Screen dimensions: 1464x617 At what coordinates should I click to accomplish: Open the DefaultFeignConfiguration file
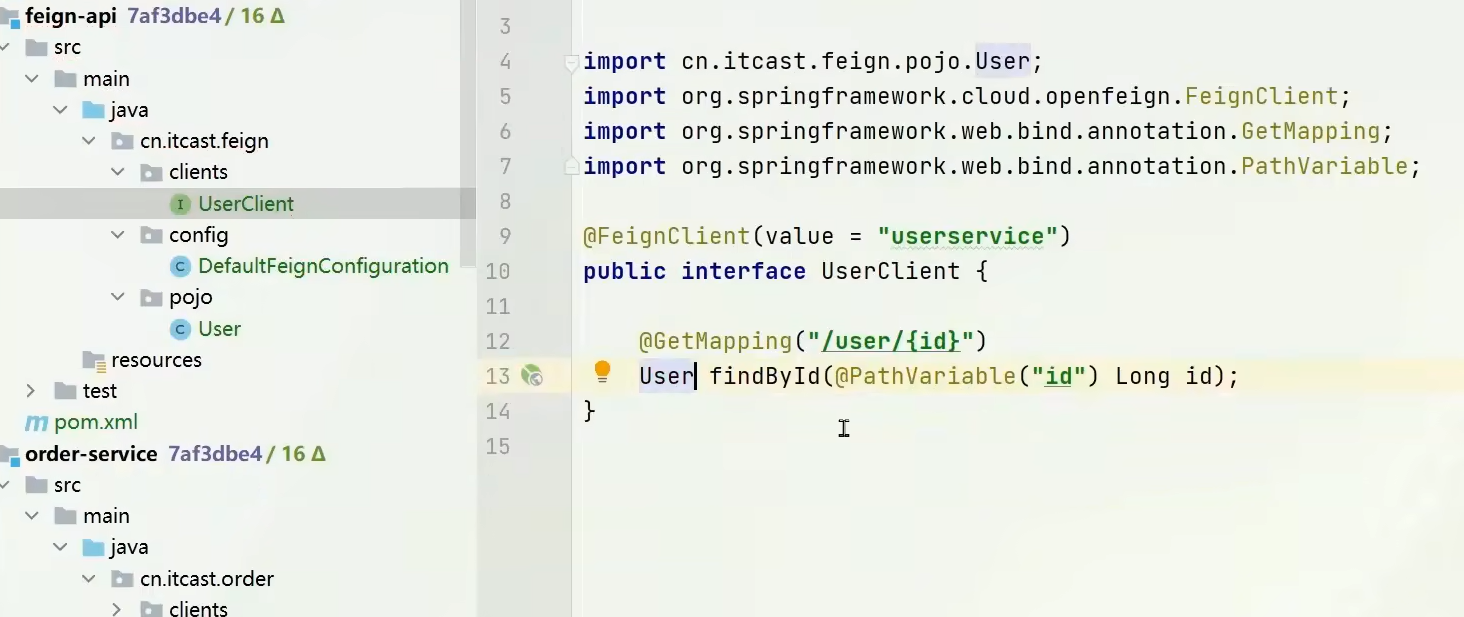point(323,266)
